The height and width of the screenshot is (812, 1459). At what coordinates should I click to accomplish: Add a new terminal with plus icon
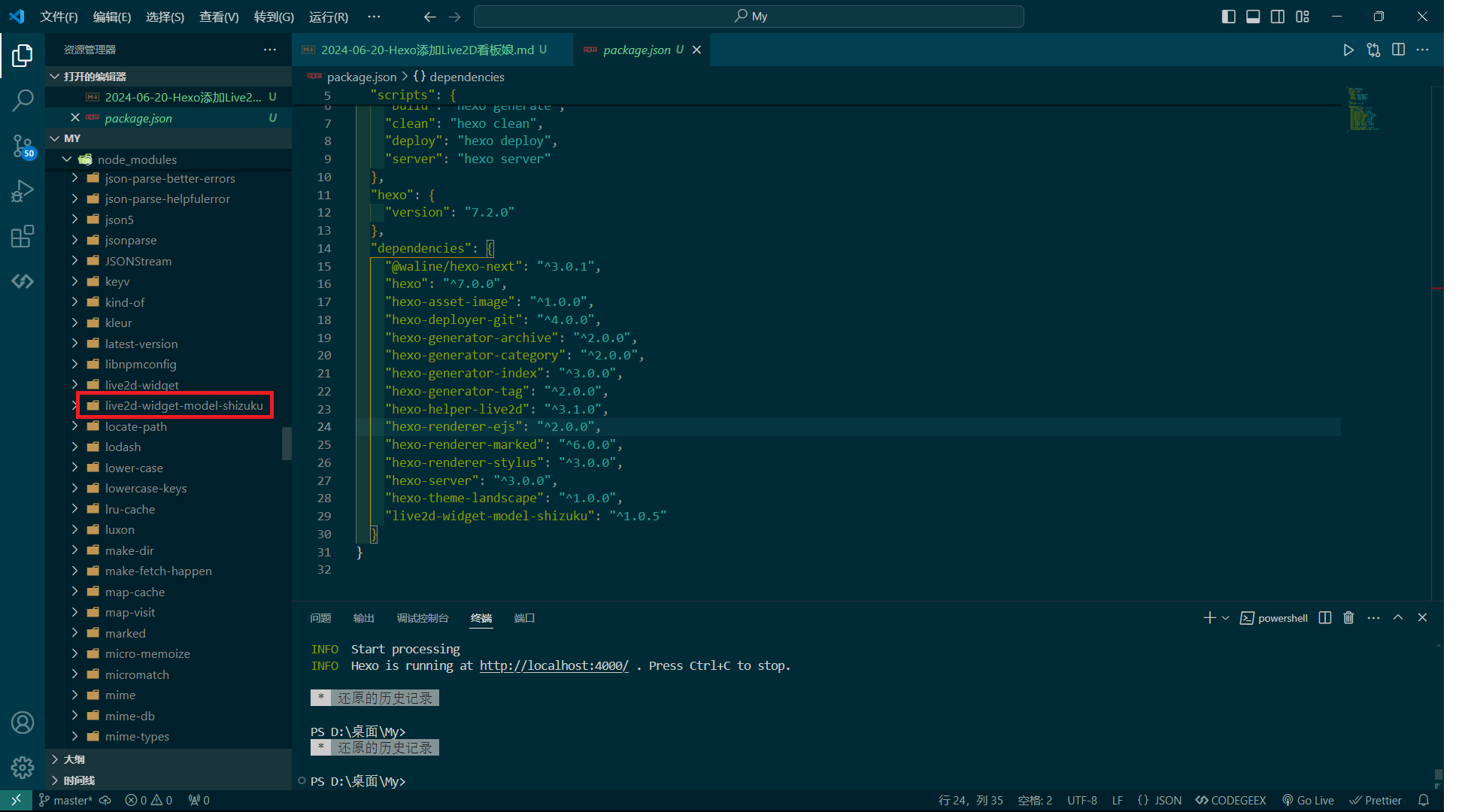[x=1209, y=617]
